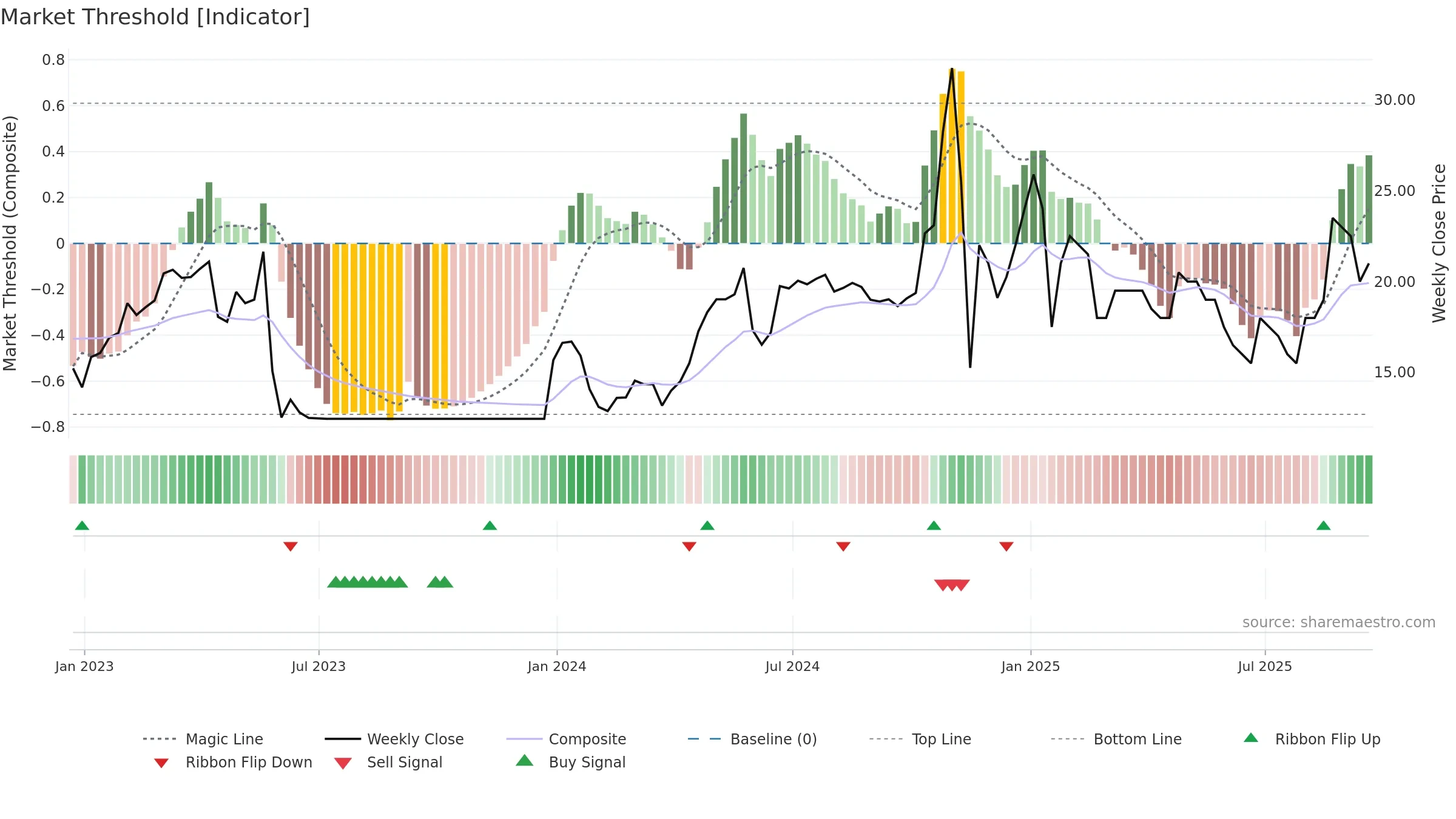The height and width of the screenshot is (819, 1456).
Task: Click the source: sharemaestro.com text
Action: pyautogui.click(x=1339, y=622)
